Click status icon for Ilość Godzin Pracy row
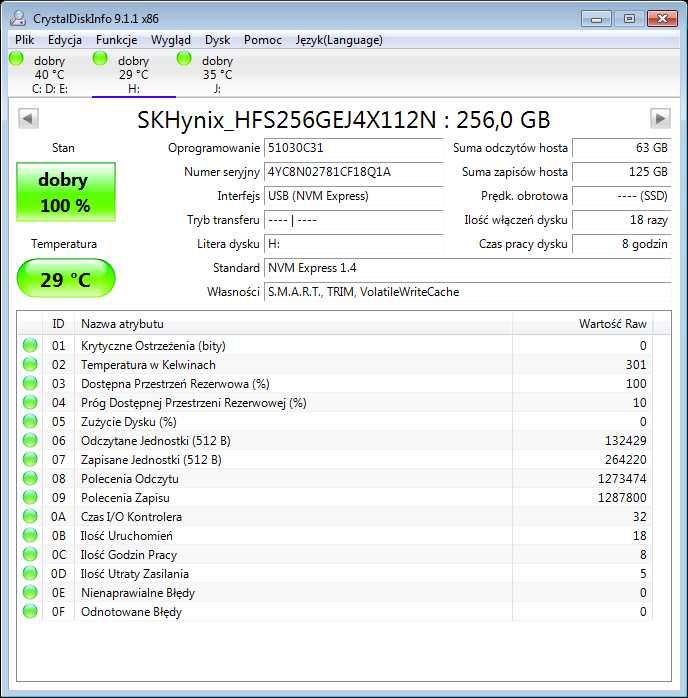This screenshot has width=688, height=698. 30,555
